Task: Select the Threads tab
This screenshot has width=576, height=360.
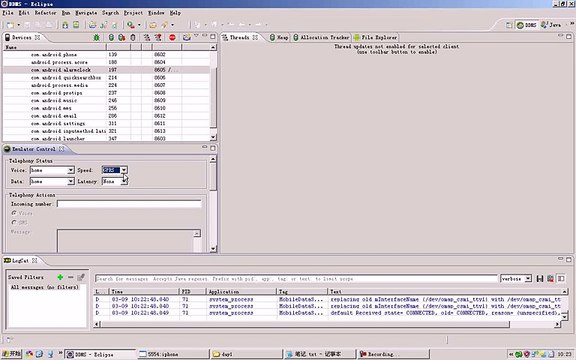Action: pos(240,37)
